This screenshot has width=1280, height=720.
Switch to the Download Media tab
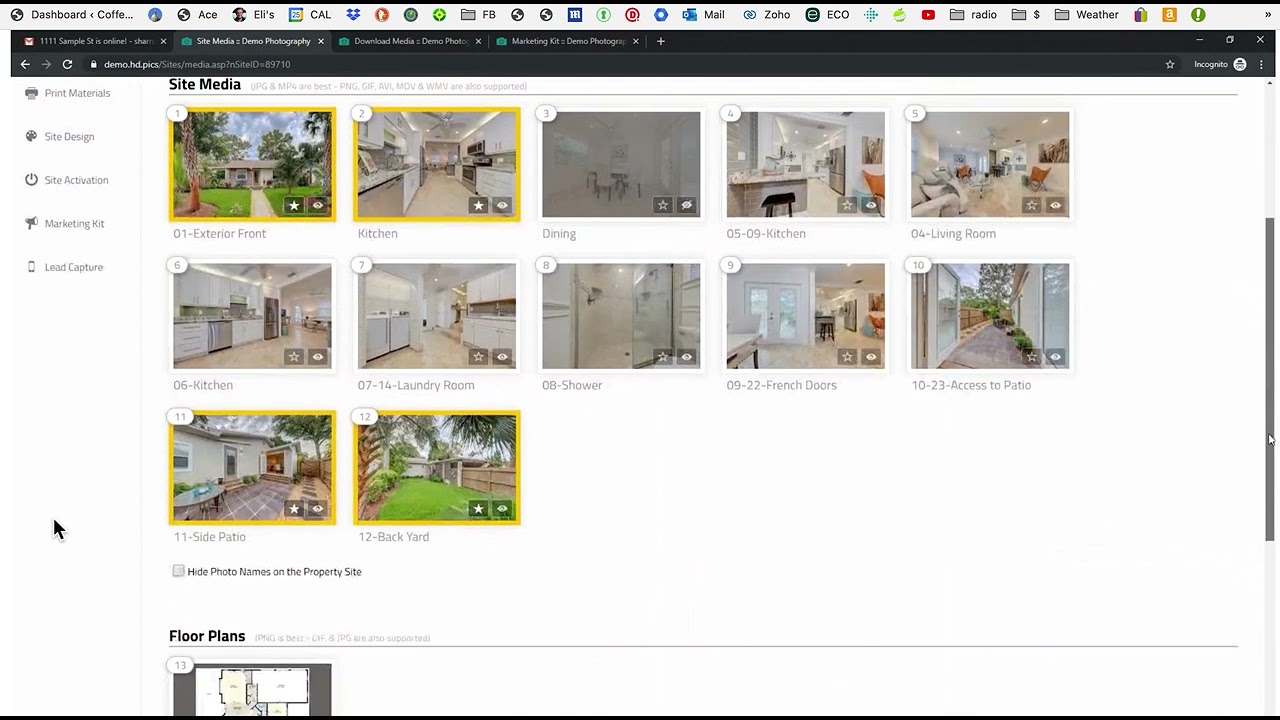pyautogui.click(x=411, y=41)
